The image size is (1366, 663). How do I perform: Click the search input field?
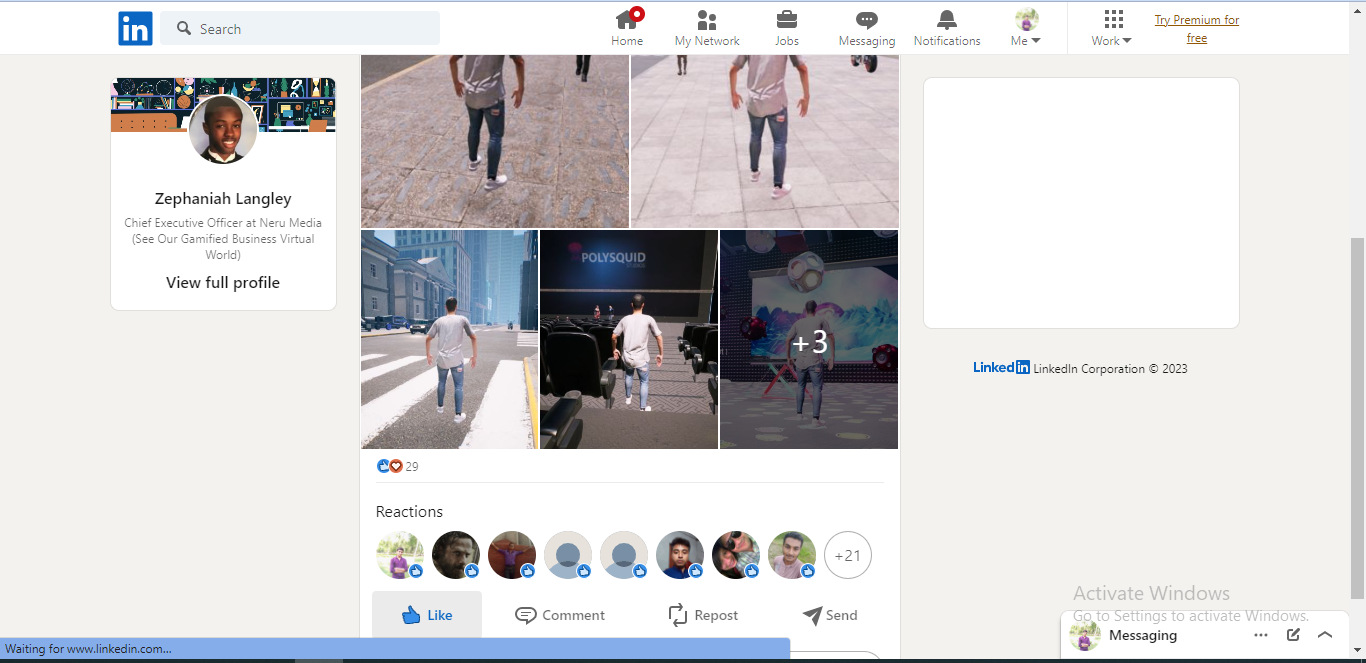click(310, 29)
